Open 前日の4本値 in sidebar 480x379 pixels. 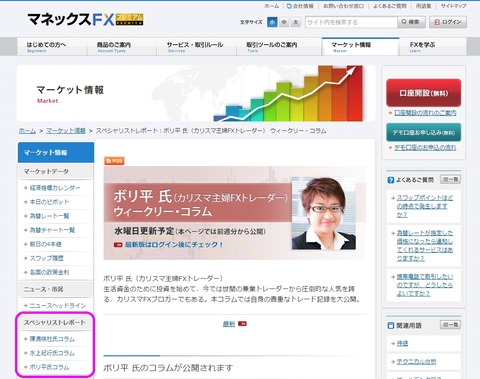tap(46, 244)
